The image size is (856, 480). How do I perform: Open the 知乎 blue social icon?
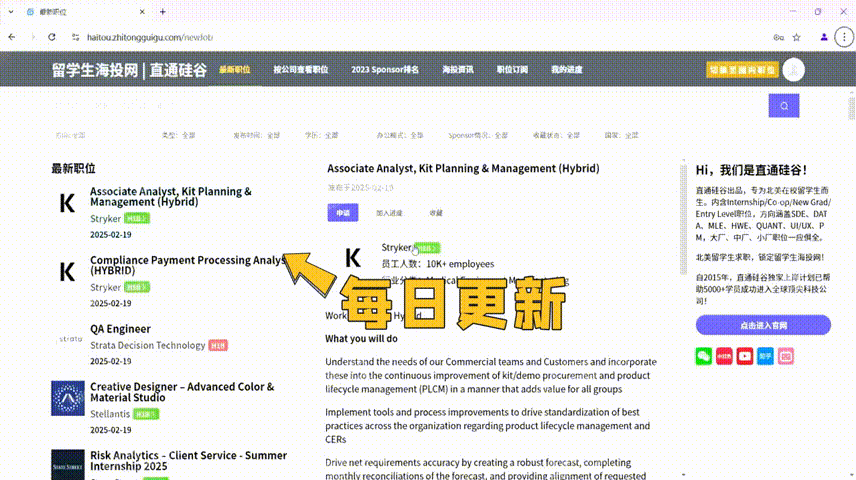point(765,356)
